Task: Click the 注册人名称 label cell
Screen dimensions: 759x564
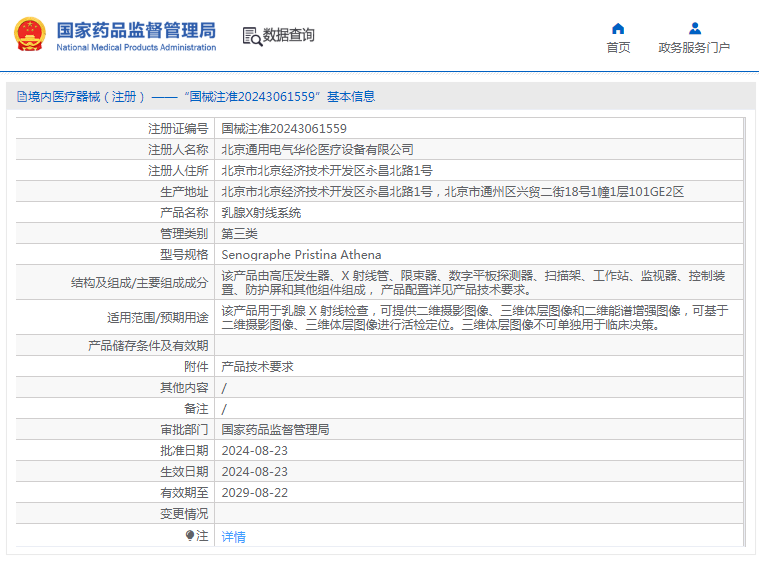Action: 178,150
